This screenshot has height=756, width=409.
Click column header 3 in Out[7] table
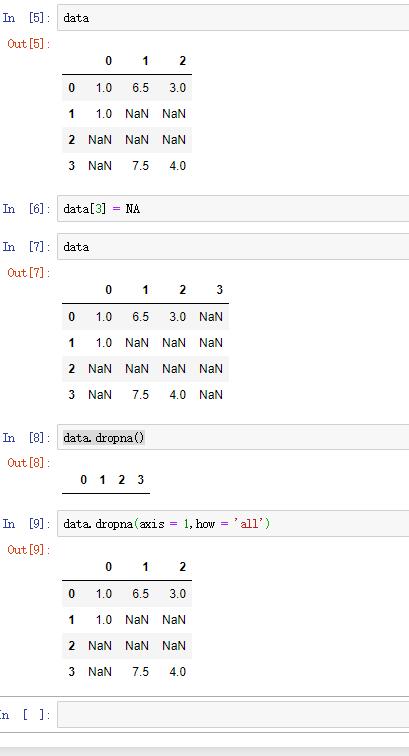coord(219,290)
